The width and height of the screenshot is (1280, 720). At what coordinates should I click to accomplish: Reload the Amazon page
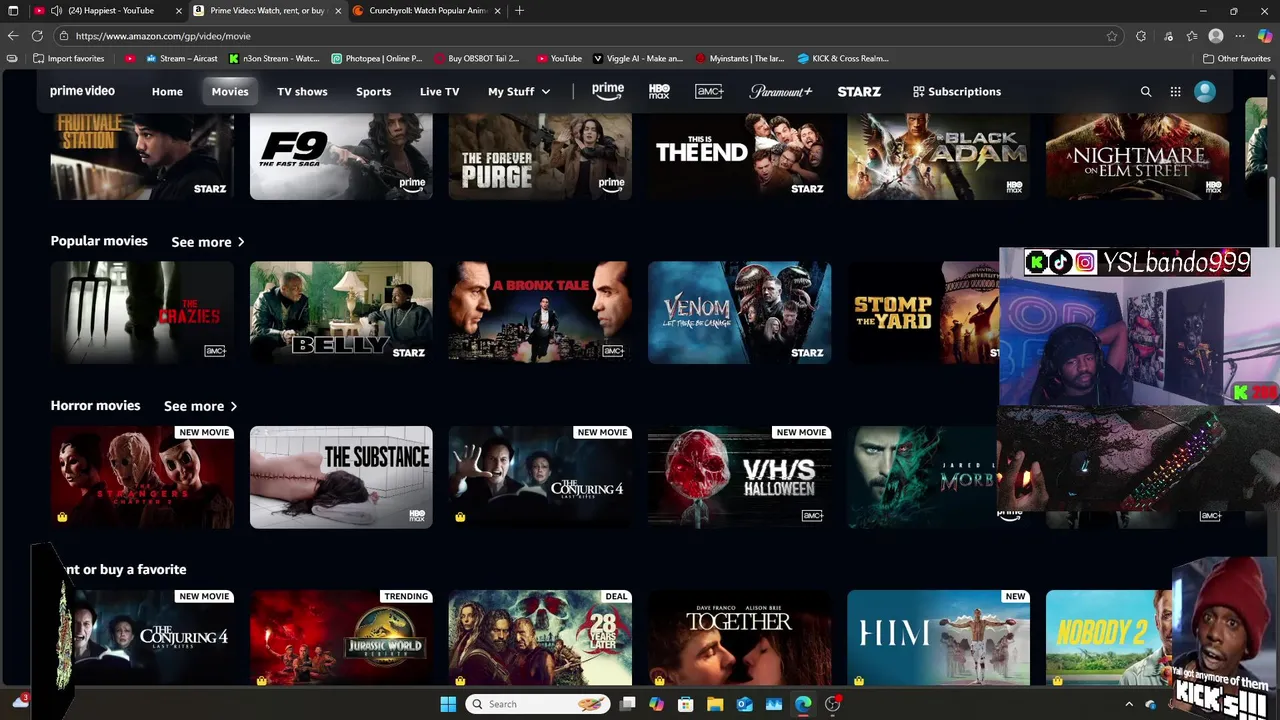[37, 36]
